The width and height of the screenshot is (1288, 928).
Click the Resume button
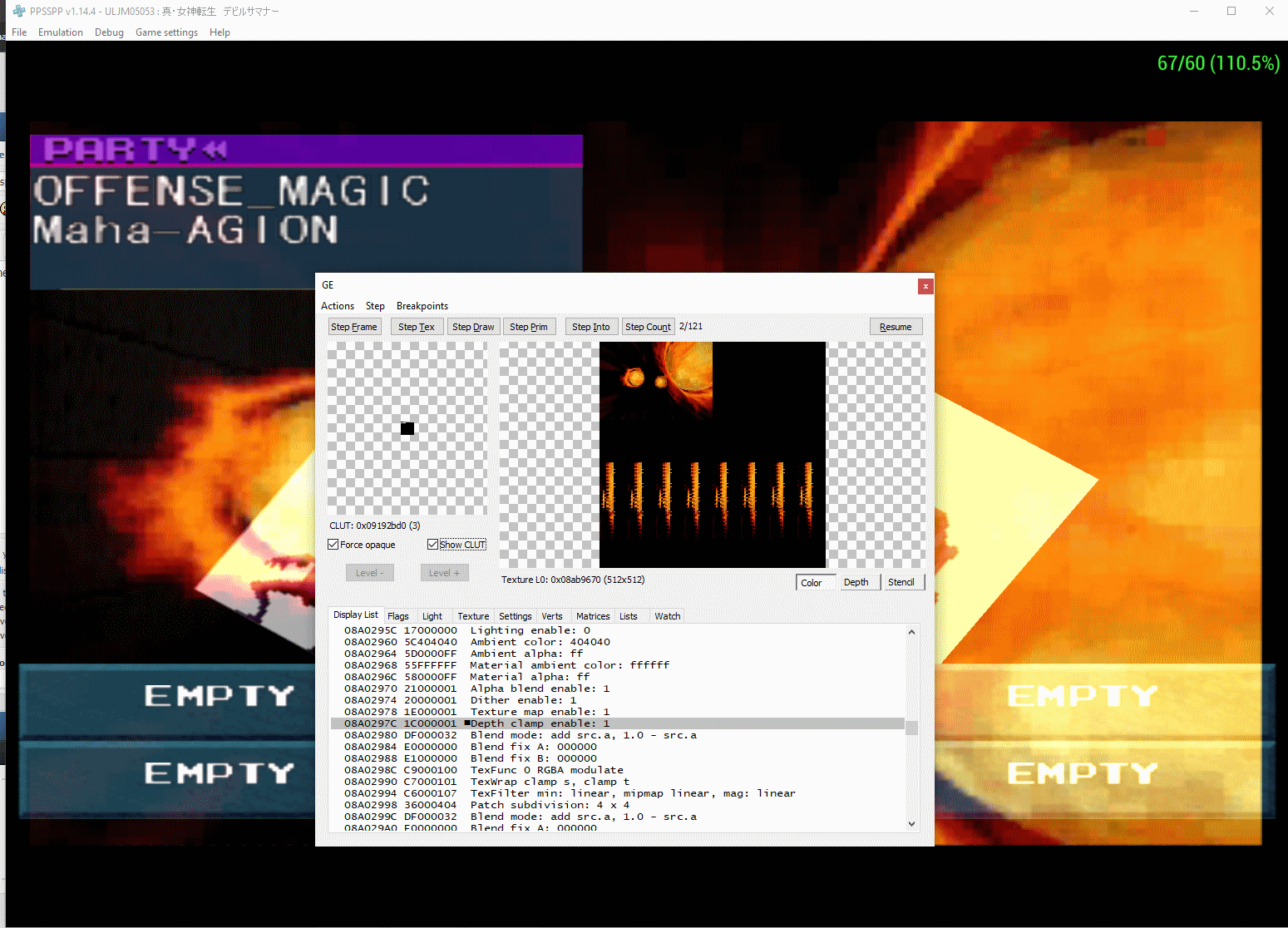[896, 327]
